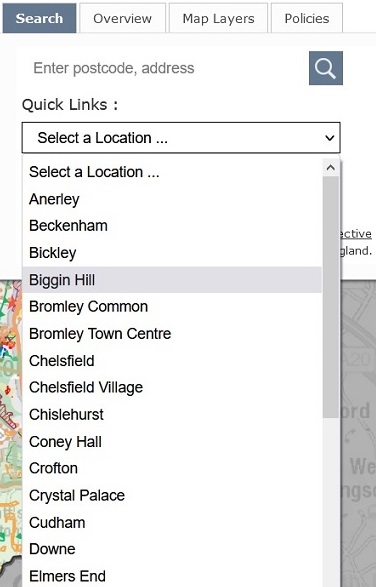
Task: Choose Chislehurst in the dropdown
Action: [172, 414]
